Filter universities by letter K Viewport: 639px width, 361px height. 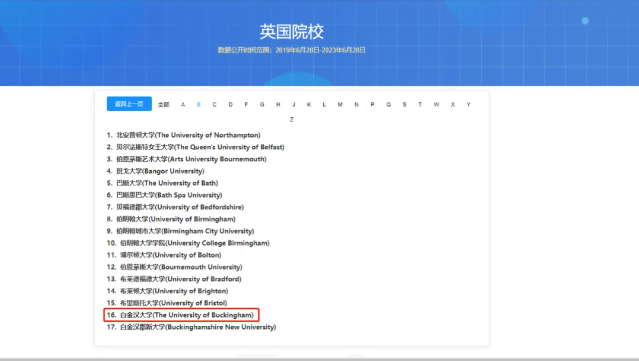(x=309, y=105)
